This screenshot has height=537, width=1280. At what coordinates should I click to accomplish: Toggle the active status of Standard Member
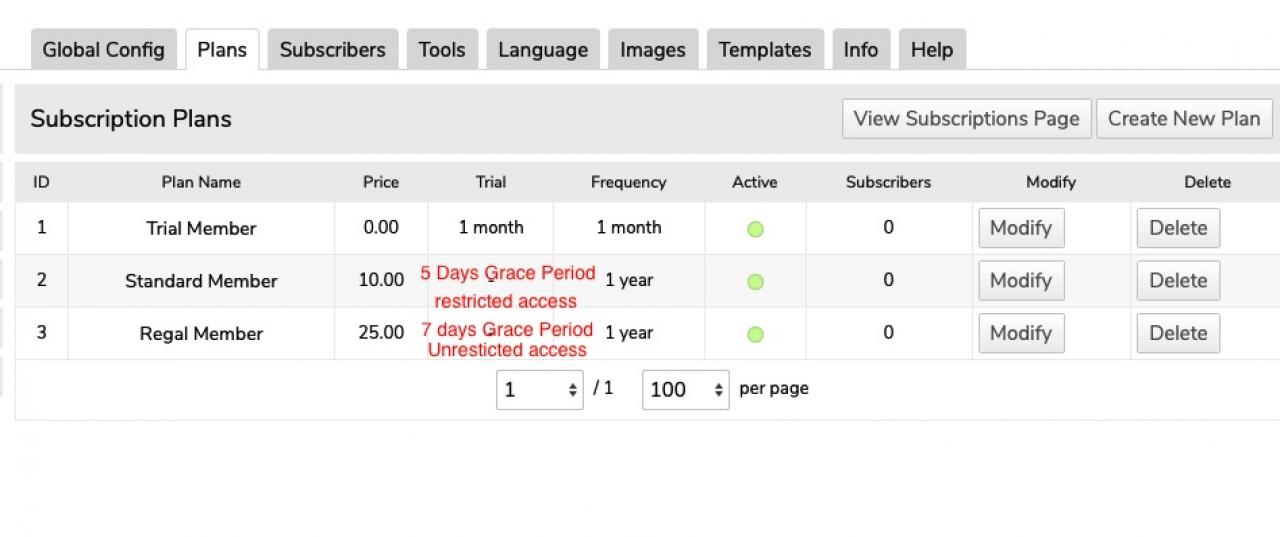tap(755, 282)
